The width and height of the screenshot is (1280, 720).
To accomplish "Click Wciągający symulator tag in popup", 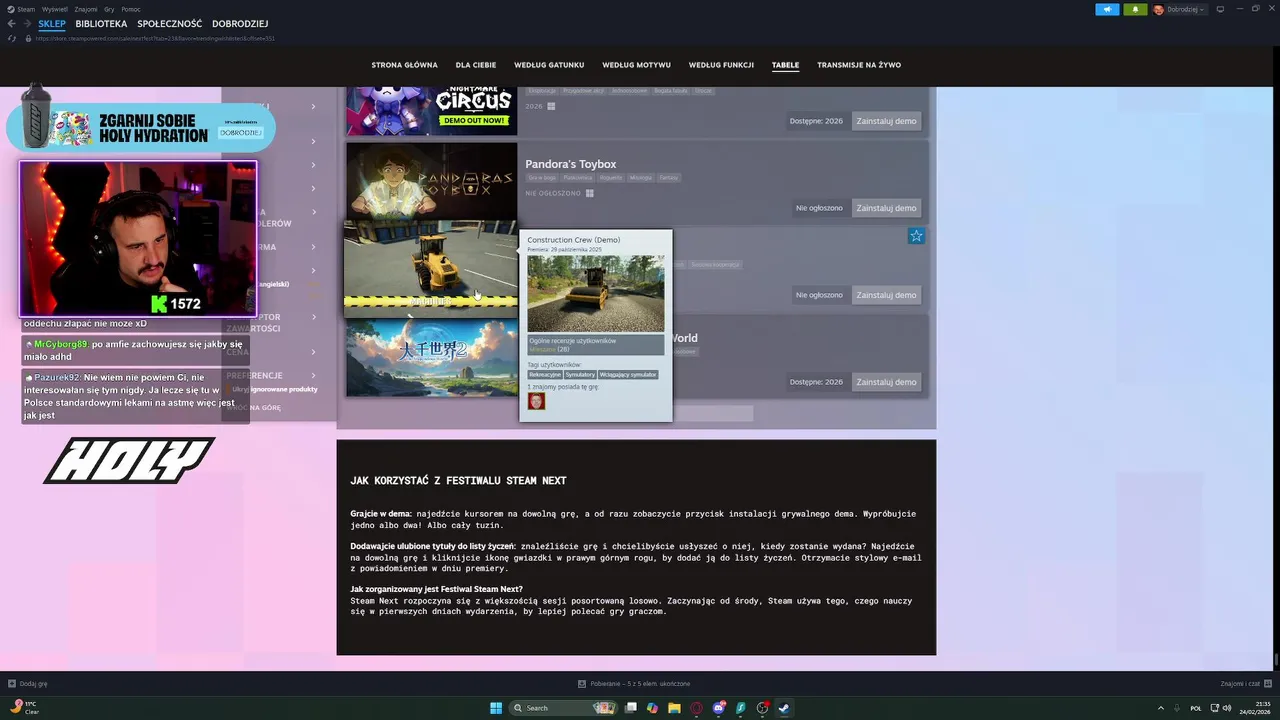I will coord(628,375).
